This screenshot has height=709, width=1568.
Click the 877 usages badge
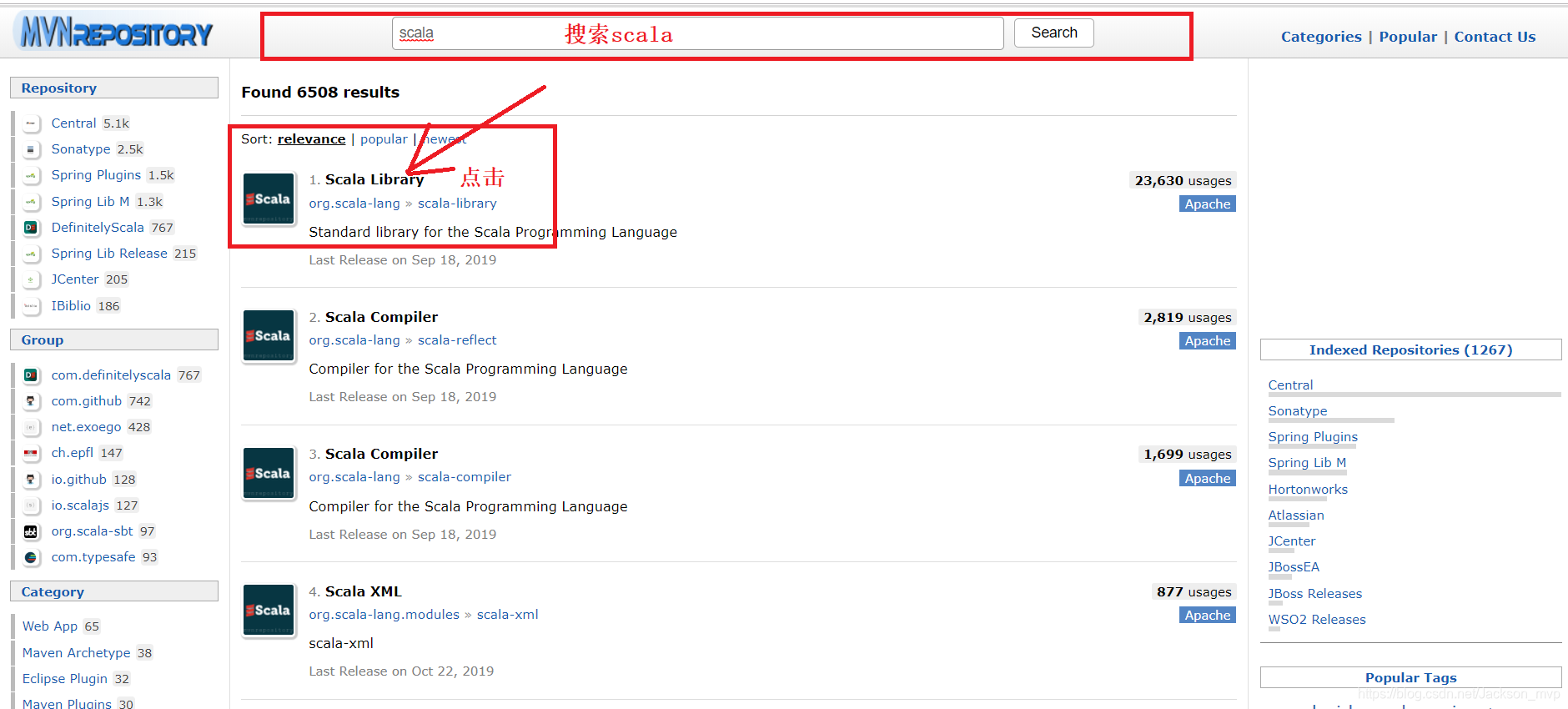pos(1194,592)
